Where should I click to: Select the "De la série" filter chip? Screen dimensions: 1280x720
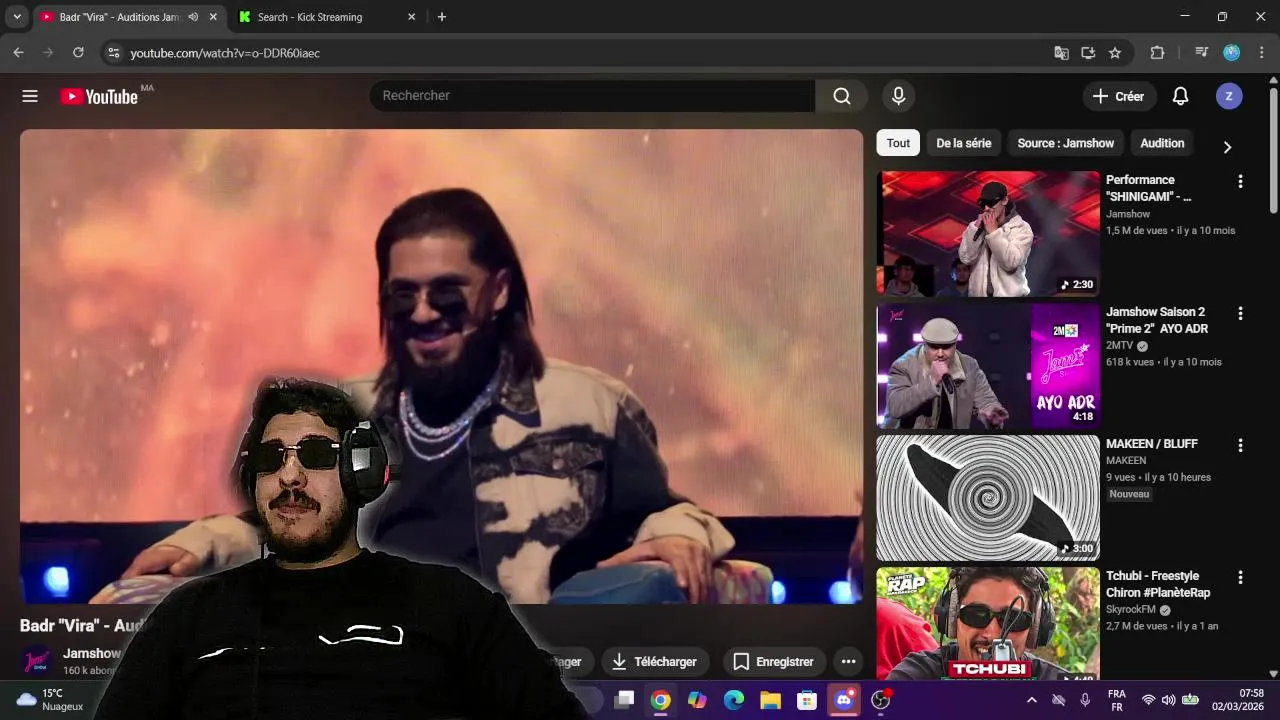[x=964, y=143]
